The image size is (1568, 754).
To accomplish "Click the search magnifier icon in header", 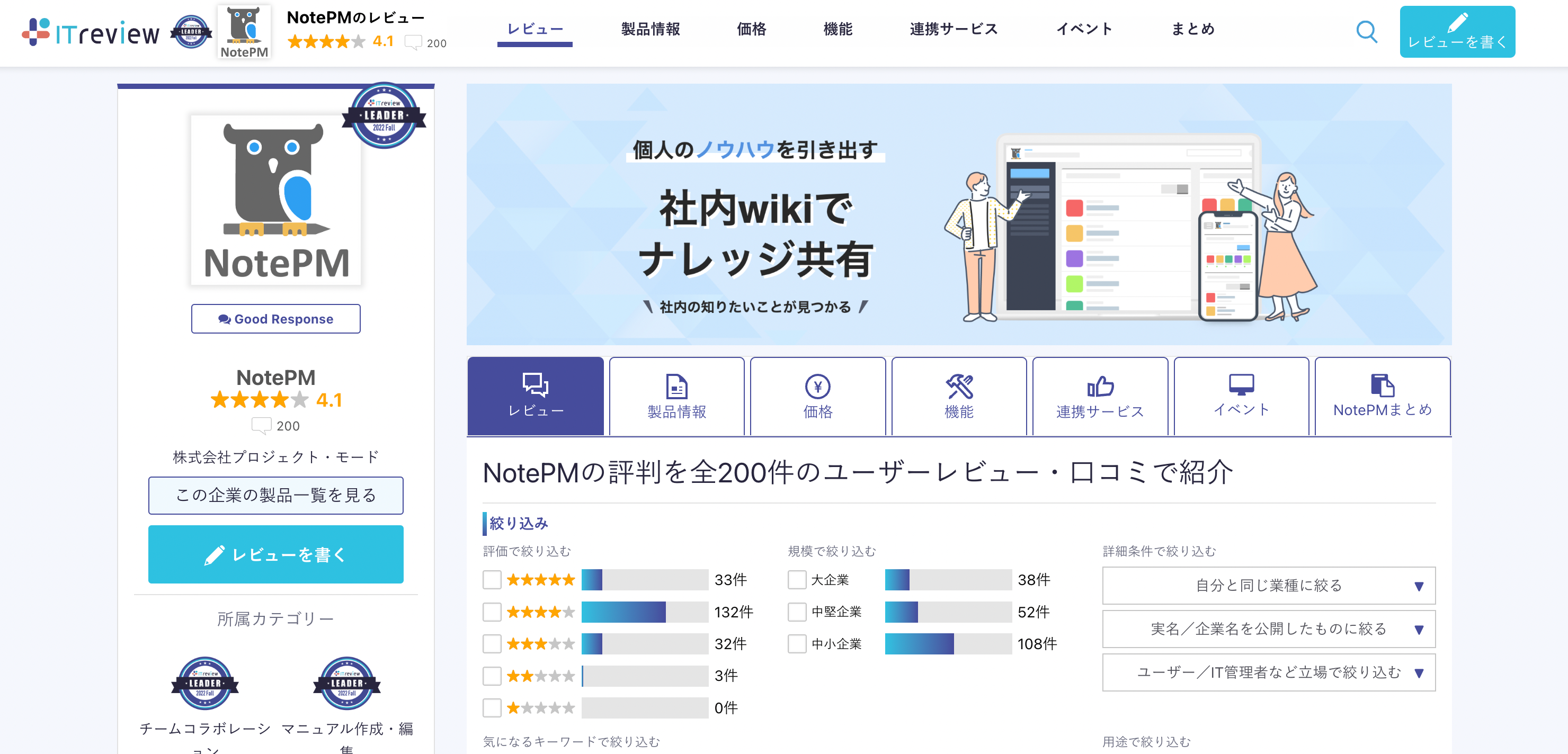I will point(1366,31).
